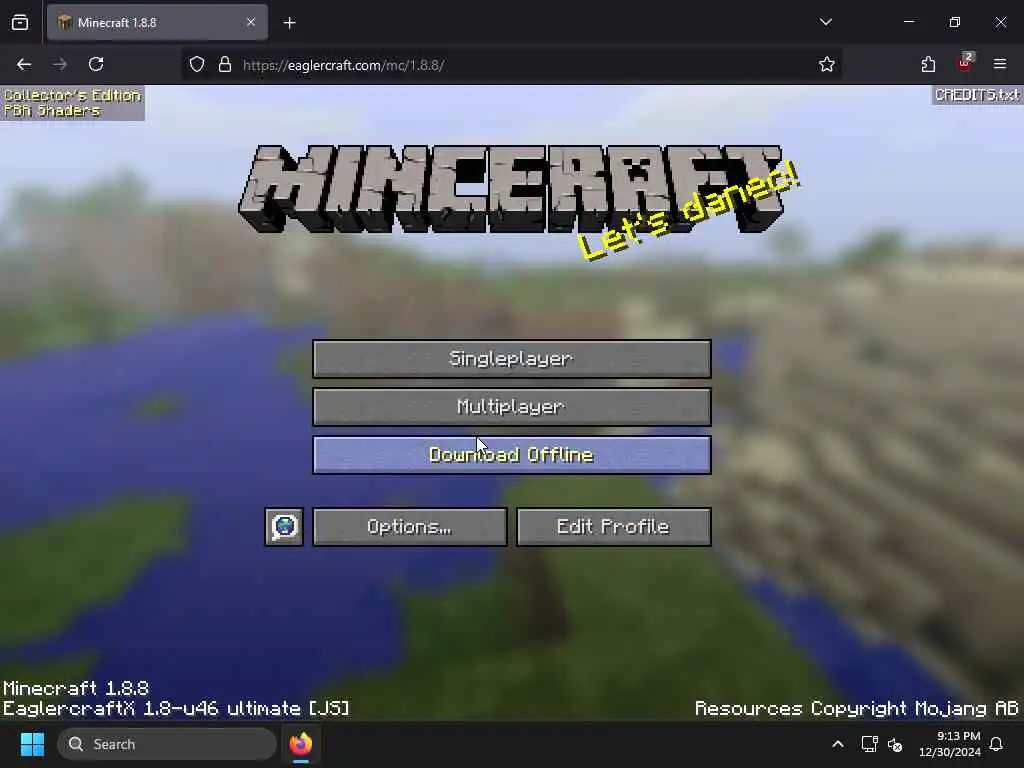Image resolution: width=1024 pixels, height=768 pixels.
Task: Minimize the Firefox window
Action: tap(908, 22)
